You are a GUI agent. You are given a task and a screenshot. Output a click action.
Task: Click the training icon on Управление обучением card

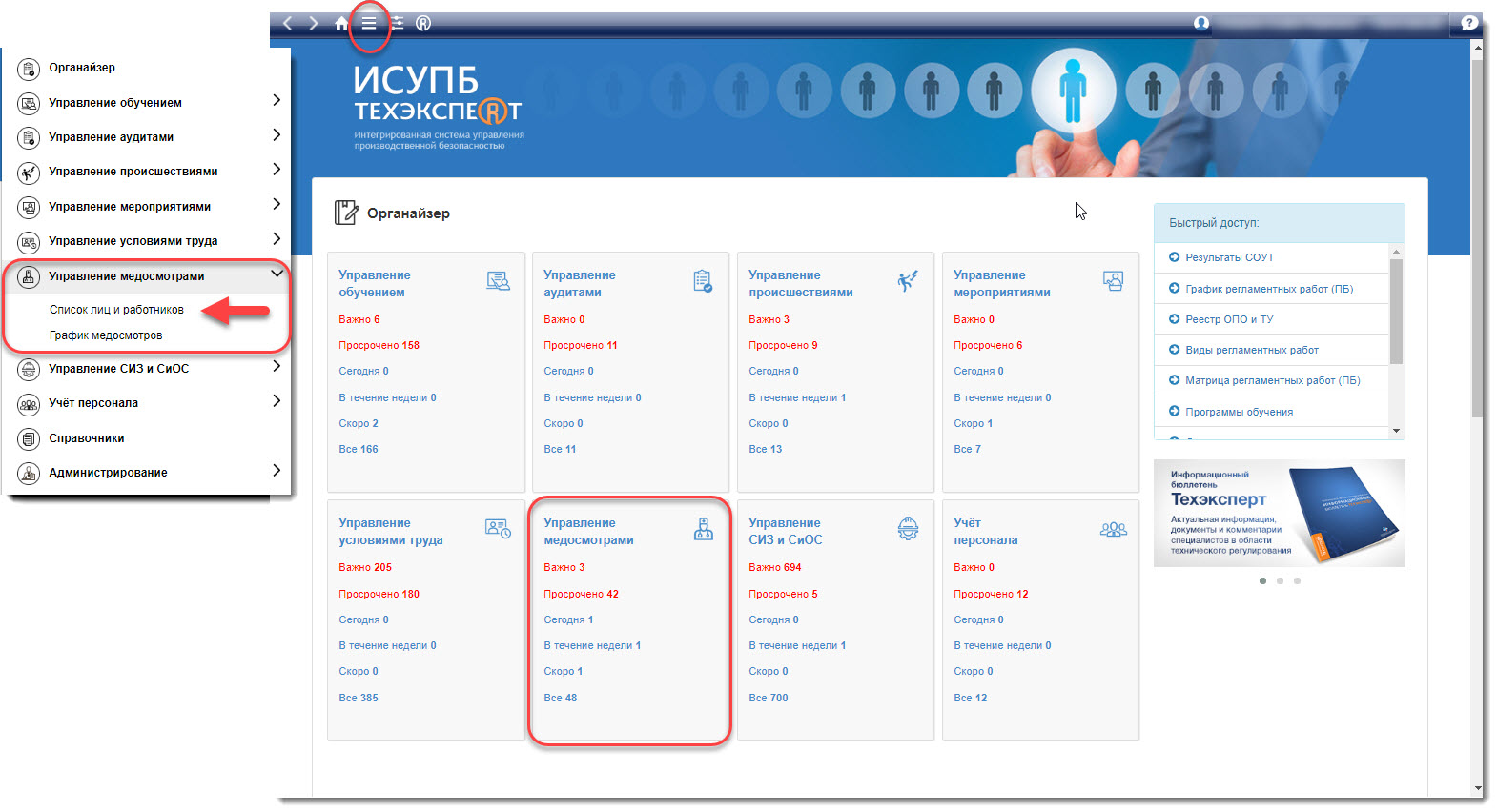point(498,281)
